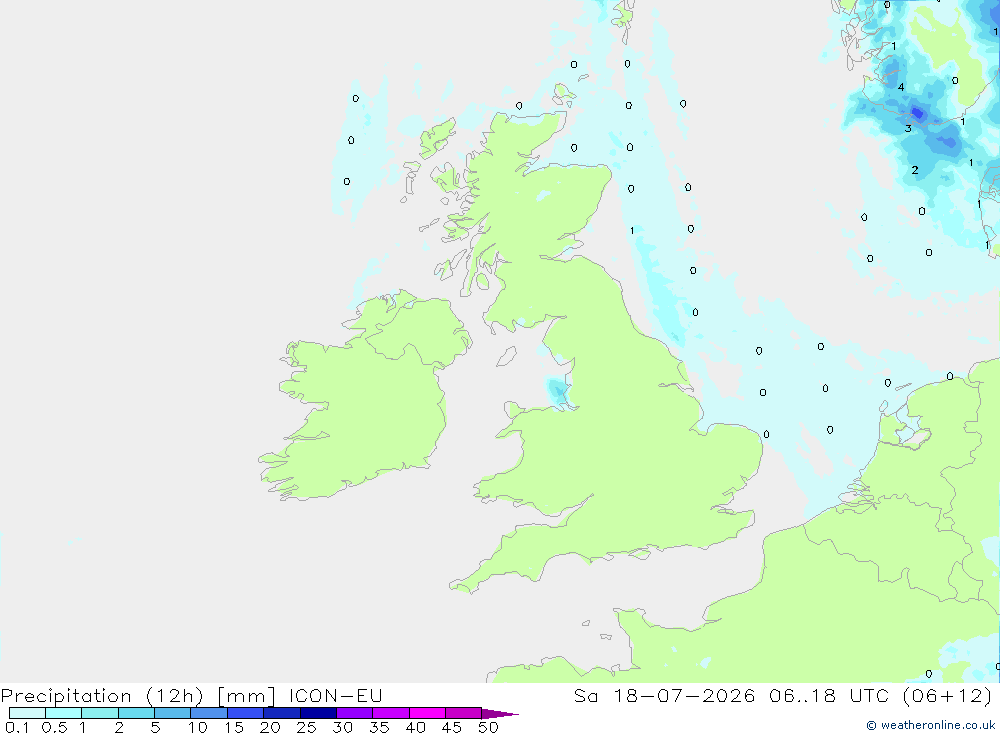Click the "ICON-EU" model name
This screenshot has width=1000, height=733.
point(335,695)
